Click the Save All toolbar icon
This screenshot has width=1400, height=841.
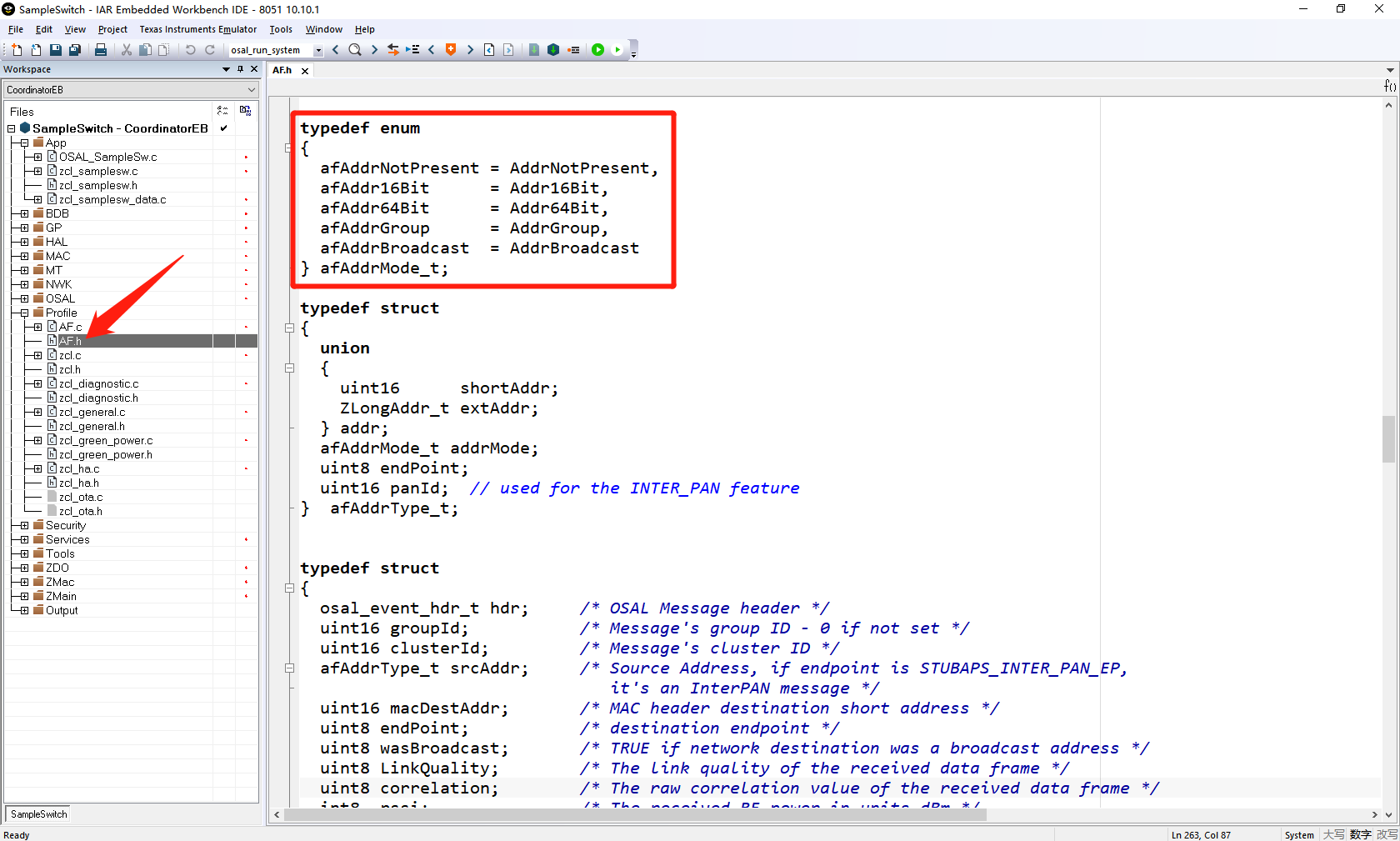pos(74,50)
